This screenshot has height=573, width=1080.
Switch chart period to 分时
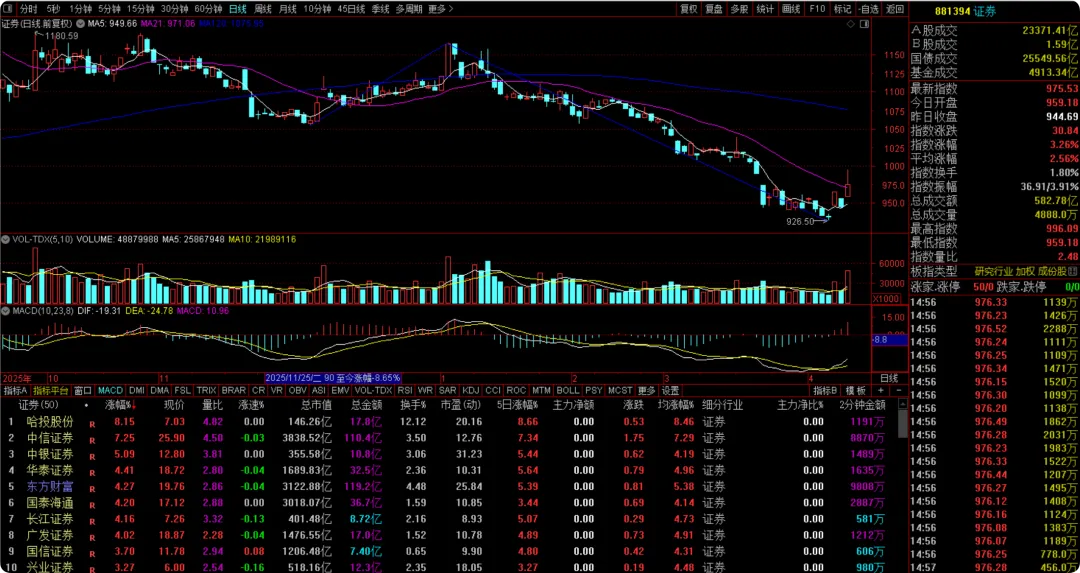[x=28, y=9]
